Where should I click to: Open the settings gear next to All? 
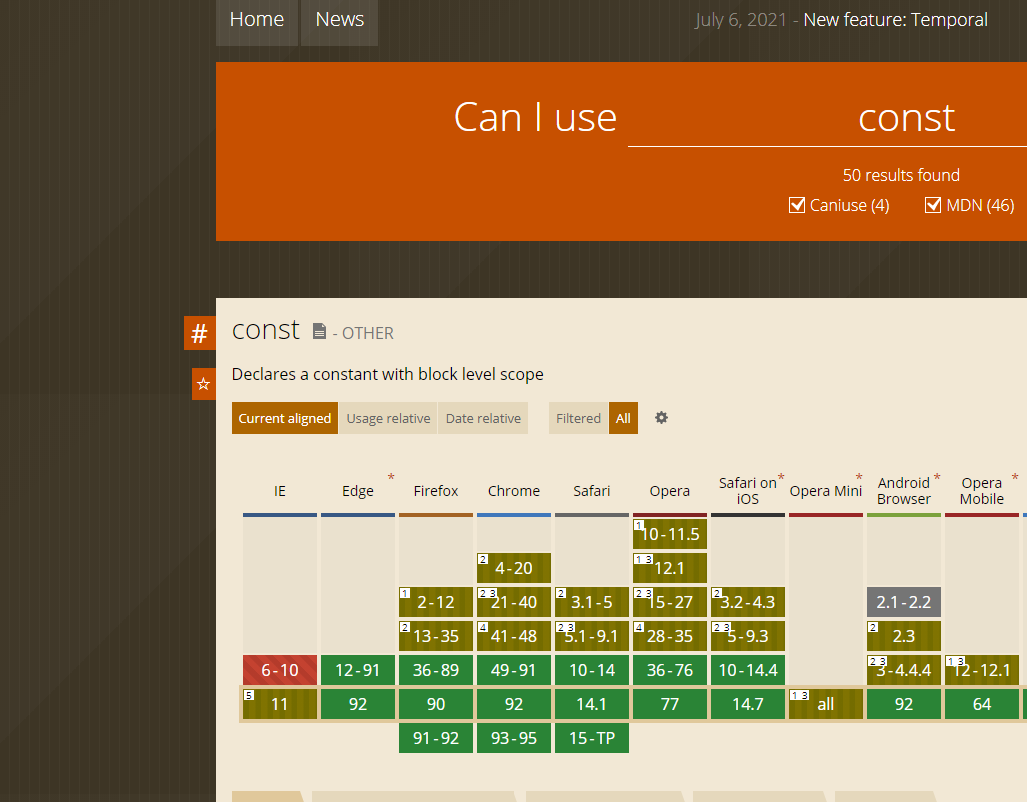(662, 418)
